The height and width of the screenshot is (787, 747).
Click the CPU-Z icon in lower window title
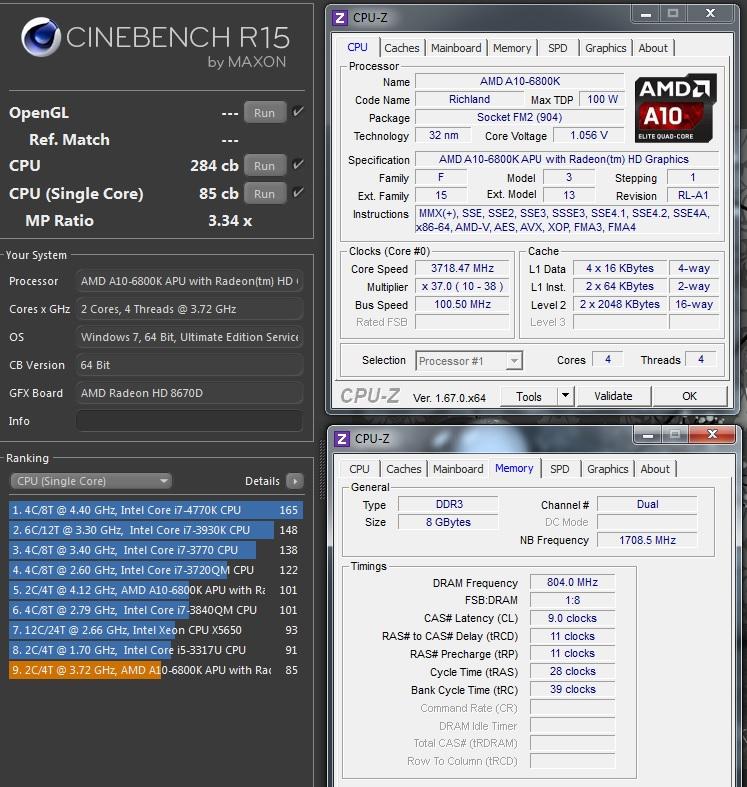point(341,439)
